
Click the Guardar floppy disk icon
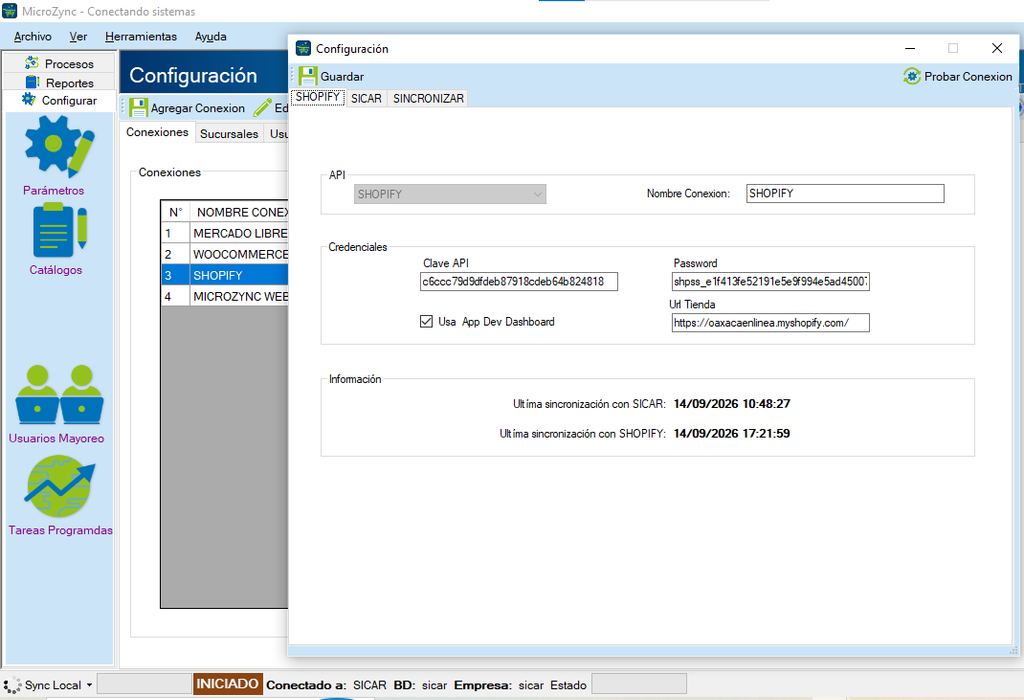[x=308, y=76]
